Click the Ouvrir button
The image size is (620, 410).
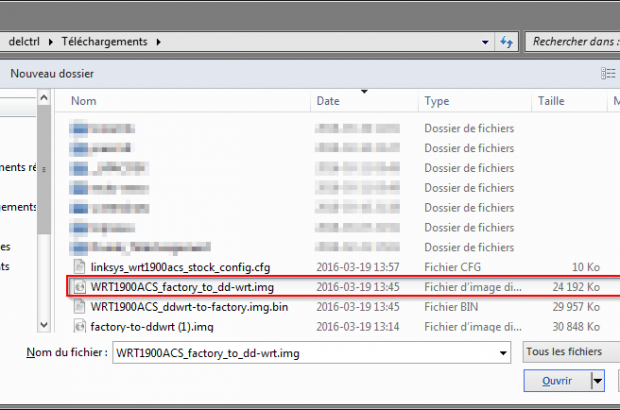(x=556, y=381)
